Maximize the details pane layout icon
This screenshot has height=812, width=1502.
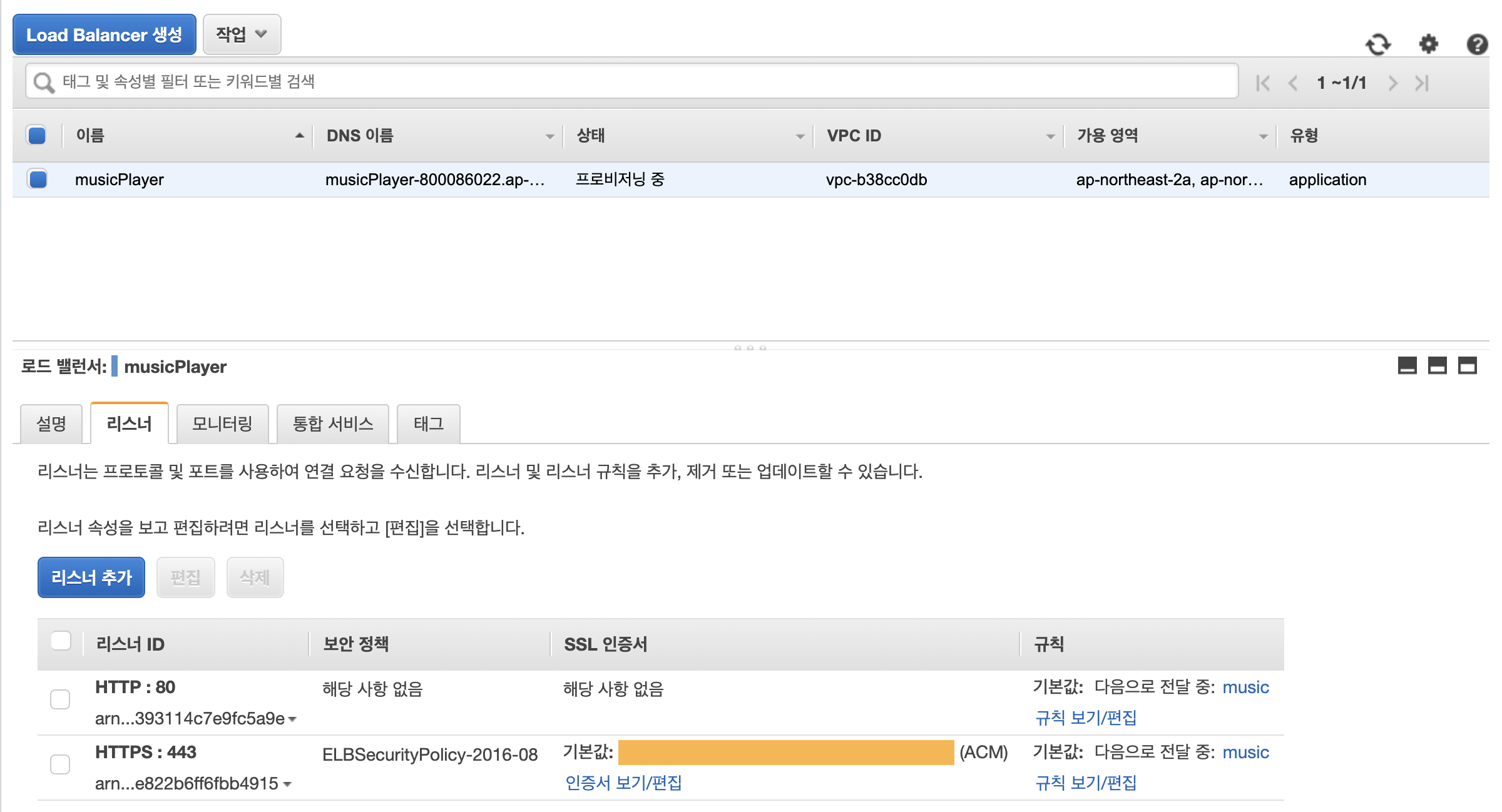tap(1467, 366)
